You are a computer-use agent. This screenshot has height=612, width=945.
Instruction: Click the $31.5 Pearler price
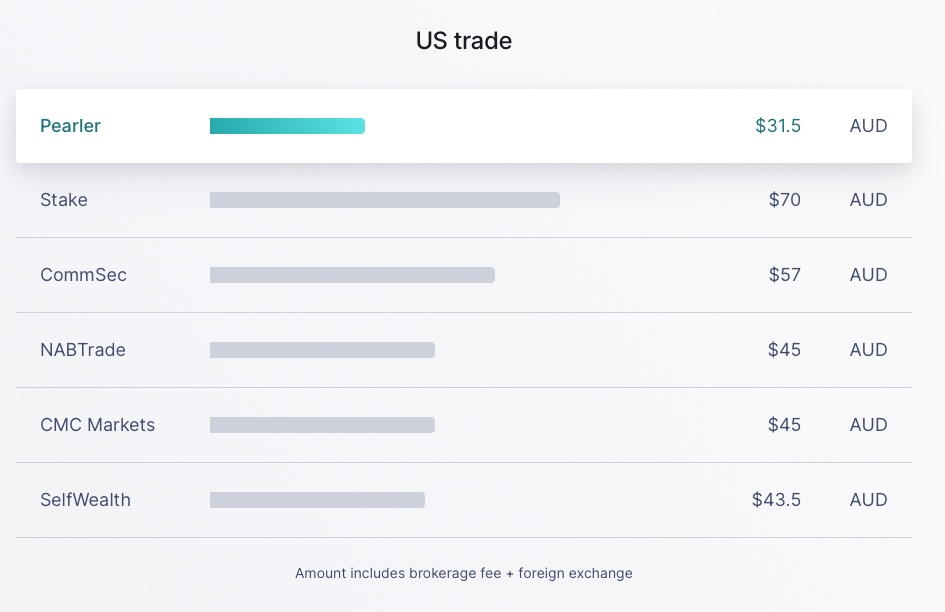pyautogui.click(x=778, y=126)
